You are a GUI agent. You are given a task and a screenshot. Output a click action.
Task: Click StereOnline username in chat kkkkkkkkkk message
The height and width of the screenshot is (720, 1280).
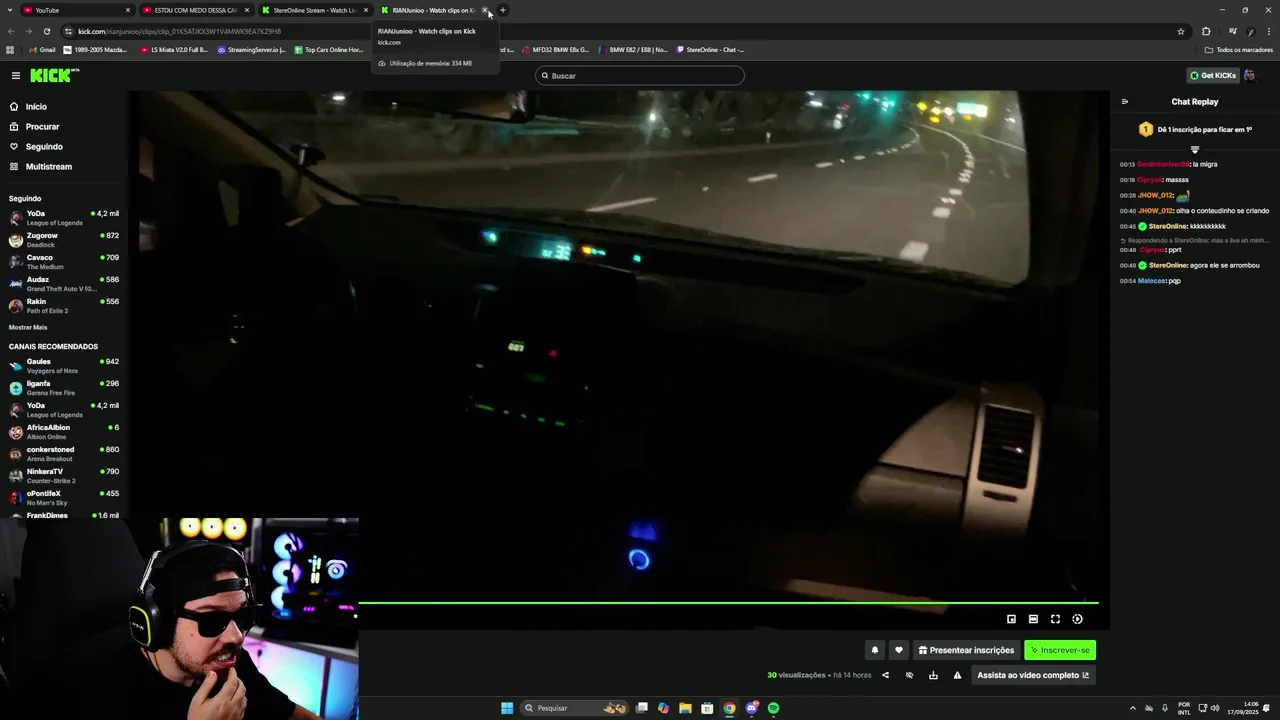point(1168,226)
